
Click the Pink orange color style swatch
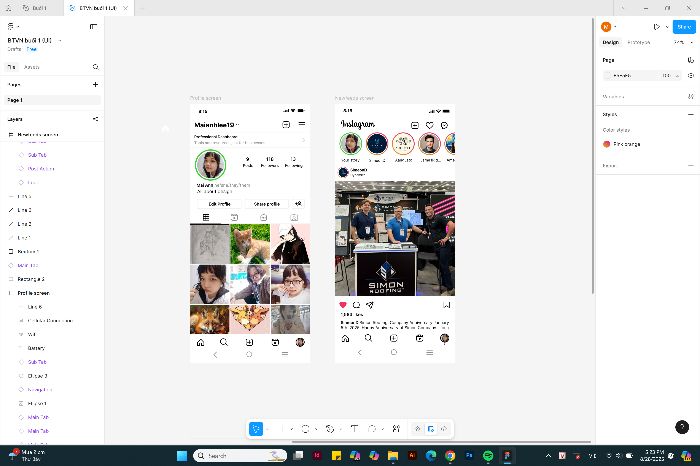click(606, 144)
